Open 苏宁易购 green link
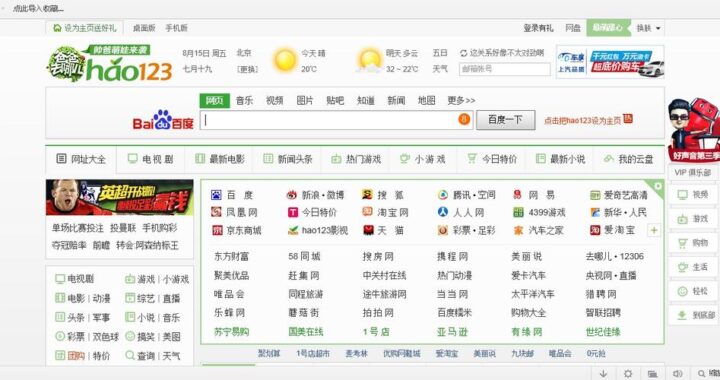The image size is (720, 380). pos(231,331)
